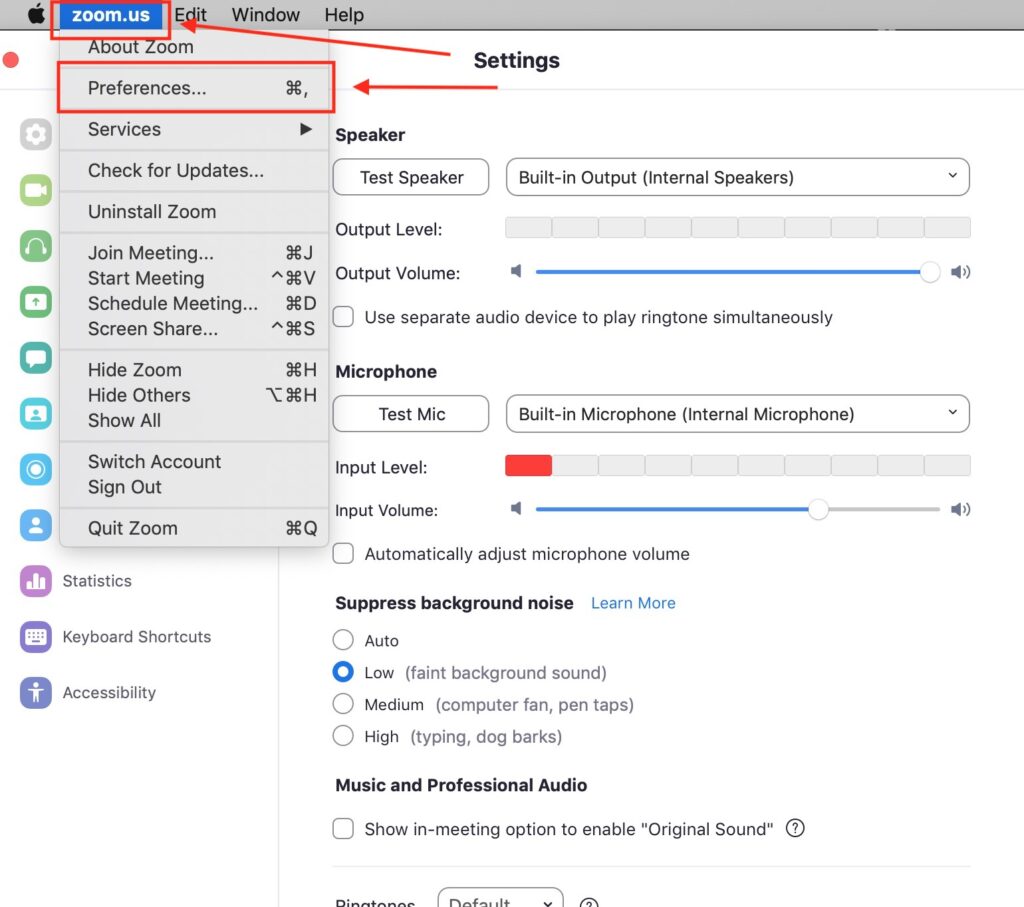
Task: Open Keyboard Shortcuts settings section
Action: coord(136,637)
